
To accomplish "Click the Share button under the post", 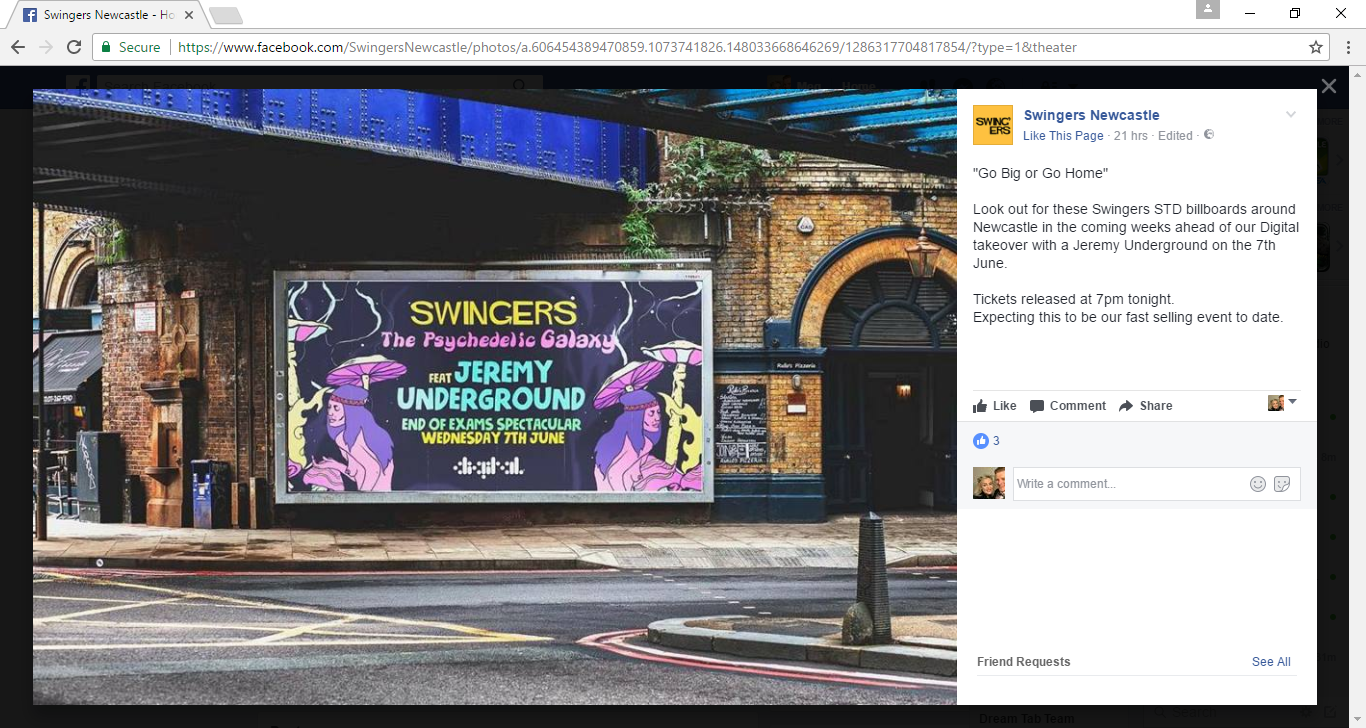I will pyautogui.click(x=1146, y=406).
